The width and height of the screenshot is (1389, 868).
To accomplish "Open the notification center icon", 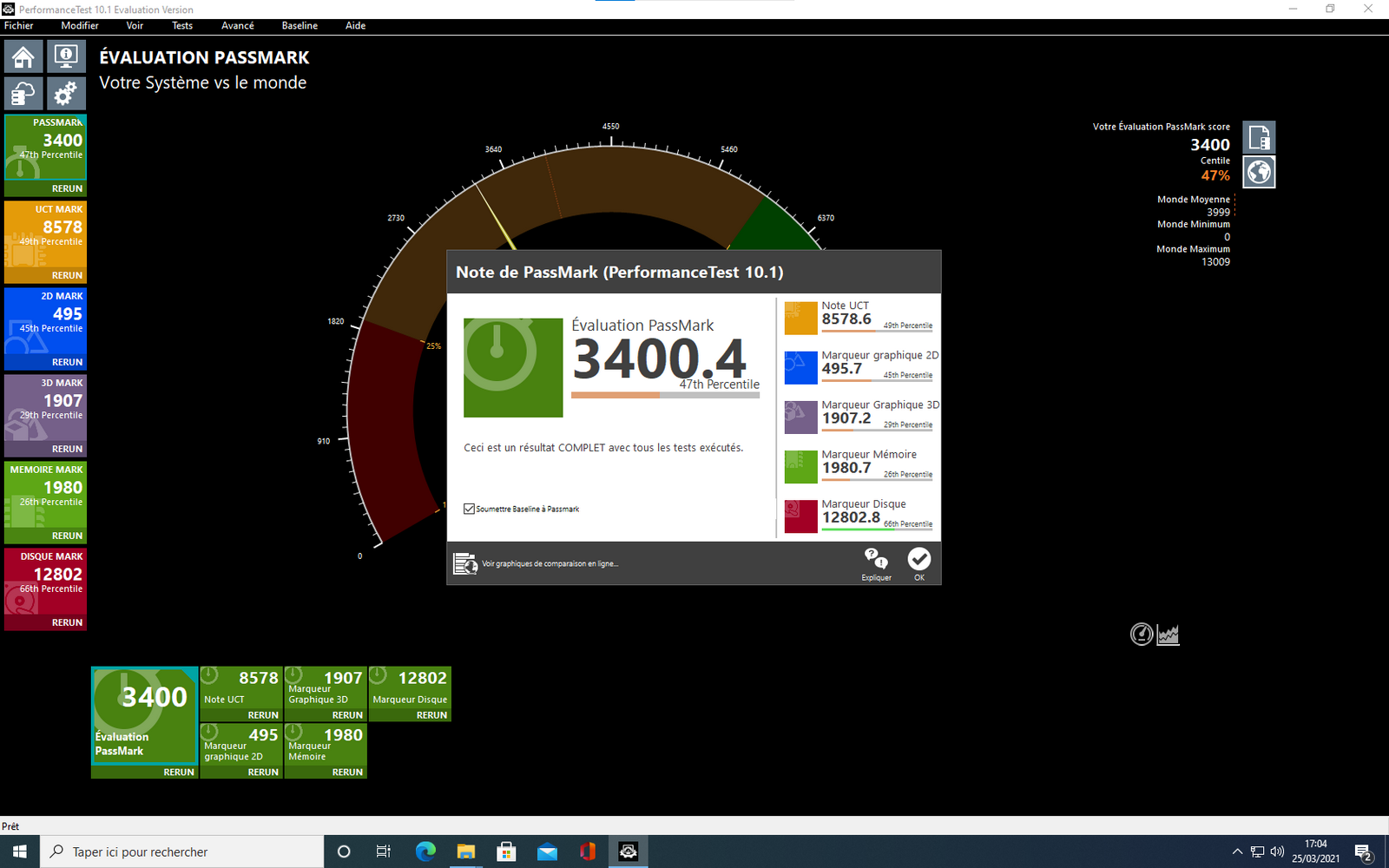I will coord(1363,852).
